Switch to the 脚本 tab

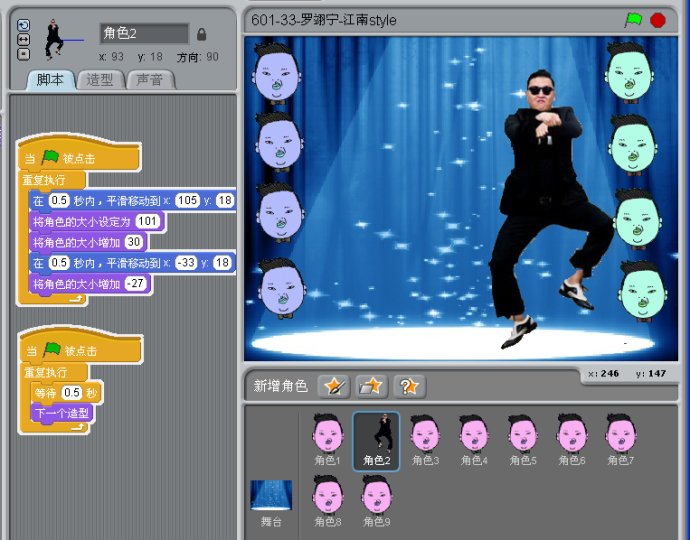pyautogui.click(x=50, y=80)
